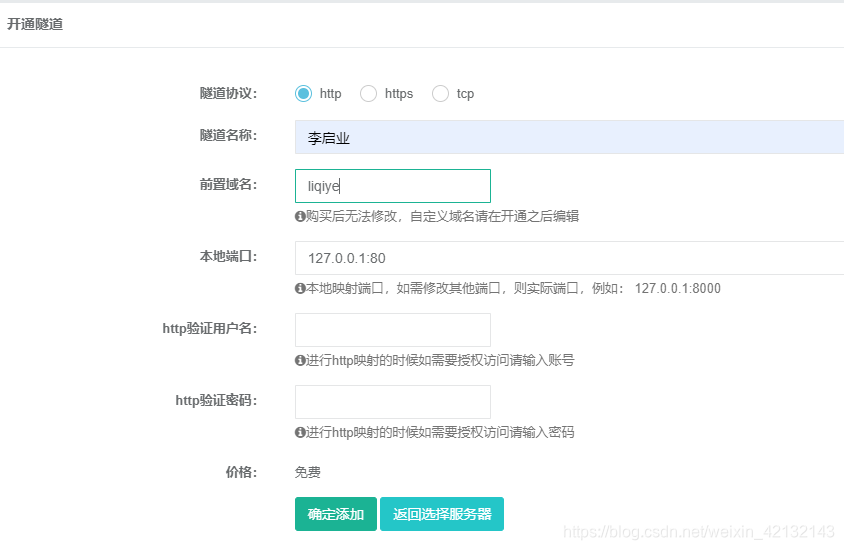Click the http验证密码 input field
Screen dimensions: 844x550
[393, 402]
